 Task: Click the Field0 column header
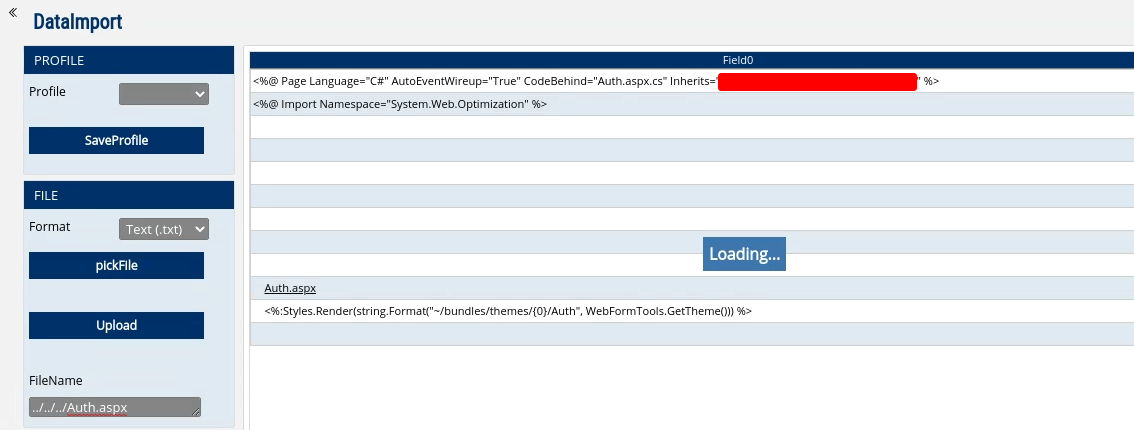(737, 60)
